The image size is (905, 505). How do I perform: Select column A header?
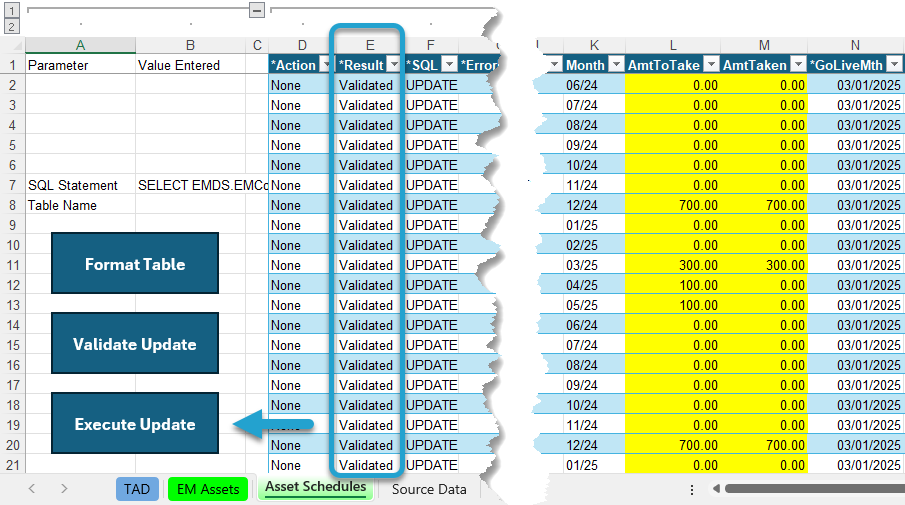tap(80, 45)
